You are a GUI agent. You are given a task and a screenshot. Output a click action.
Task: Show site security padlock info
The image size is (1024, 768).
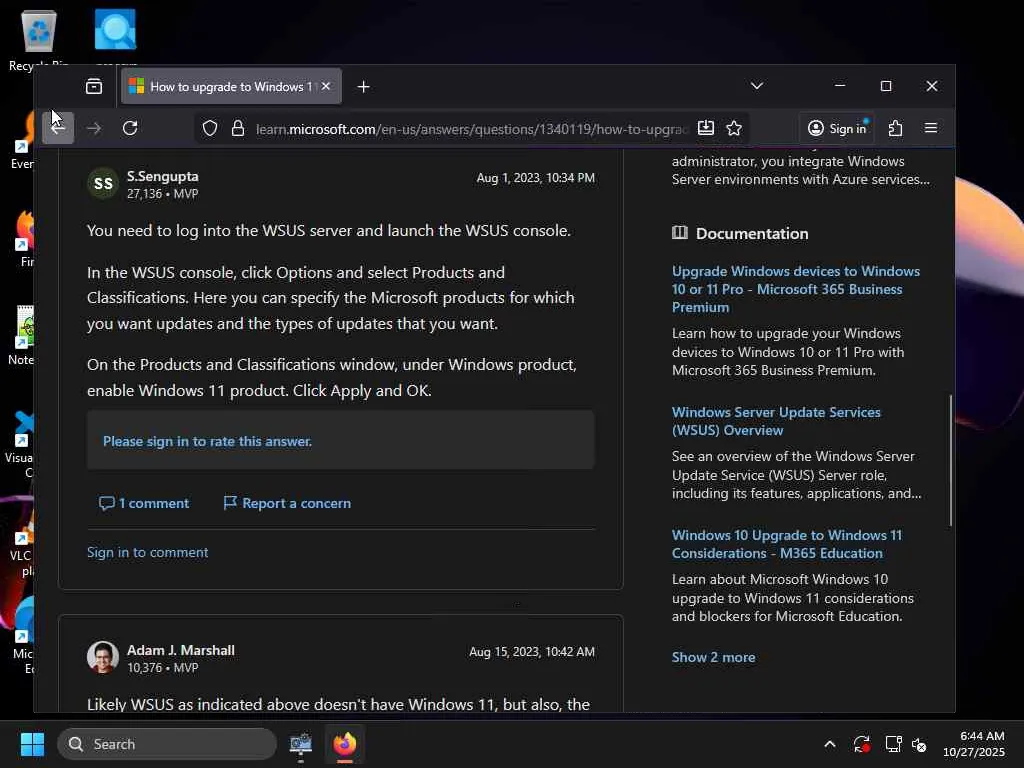(x=238, y=128)
